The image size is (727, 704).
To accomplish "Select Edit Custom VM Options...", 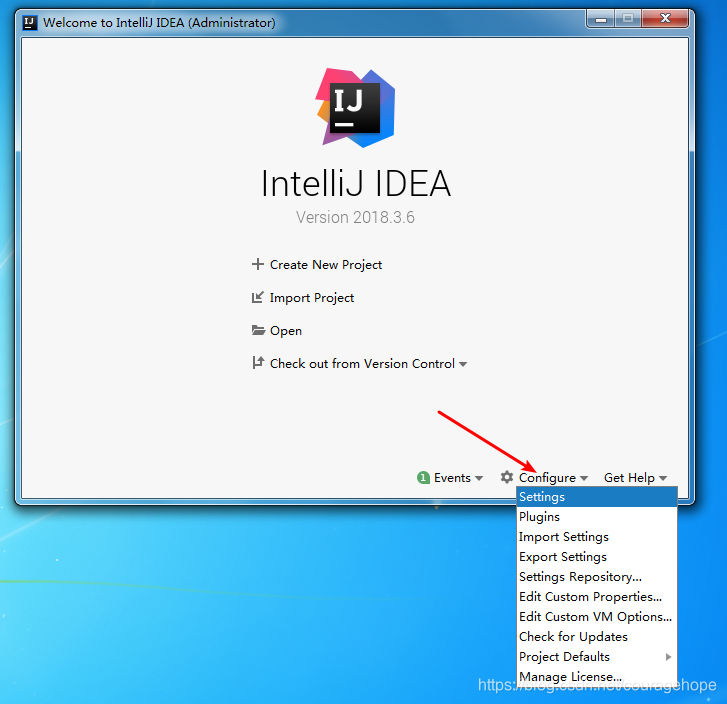I will click(x=597, y=616).
